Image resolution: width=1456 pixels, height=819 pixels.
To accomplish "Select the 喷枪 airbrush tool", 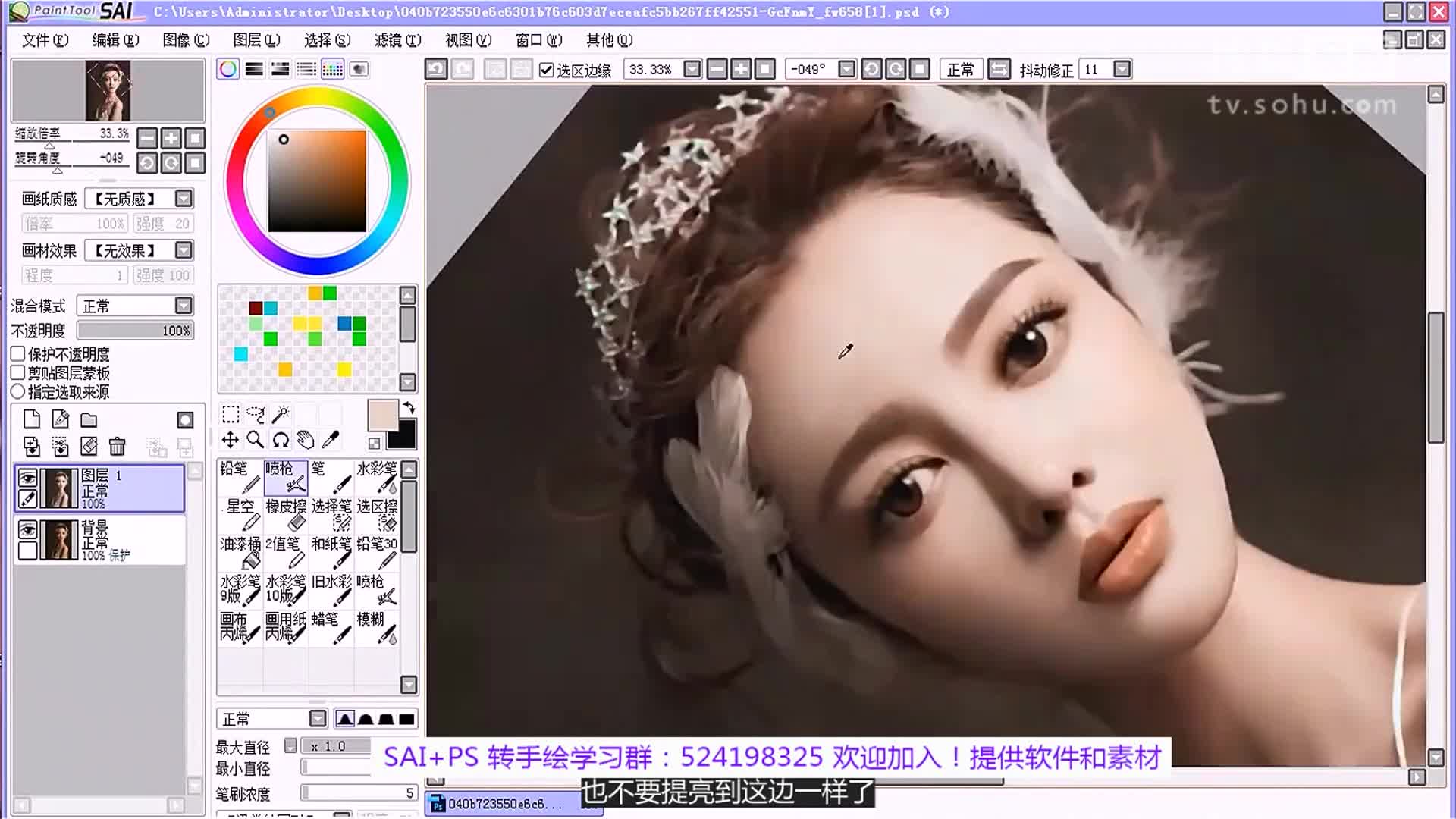I will [x=286, y=476].
